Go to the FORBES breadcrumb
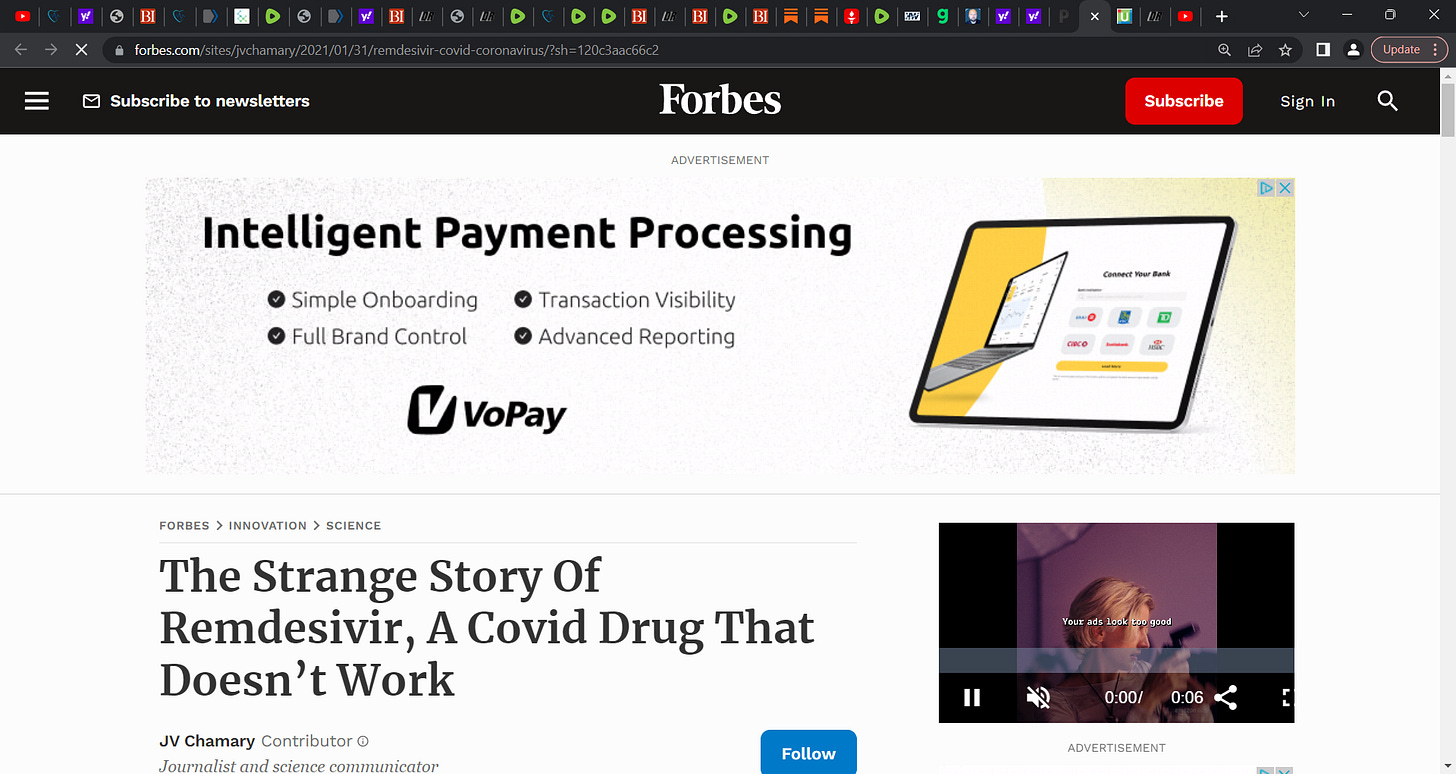The image size is (1456, 774). click(x=184, y=525)
